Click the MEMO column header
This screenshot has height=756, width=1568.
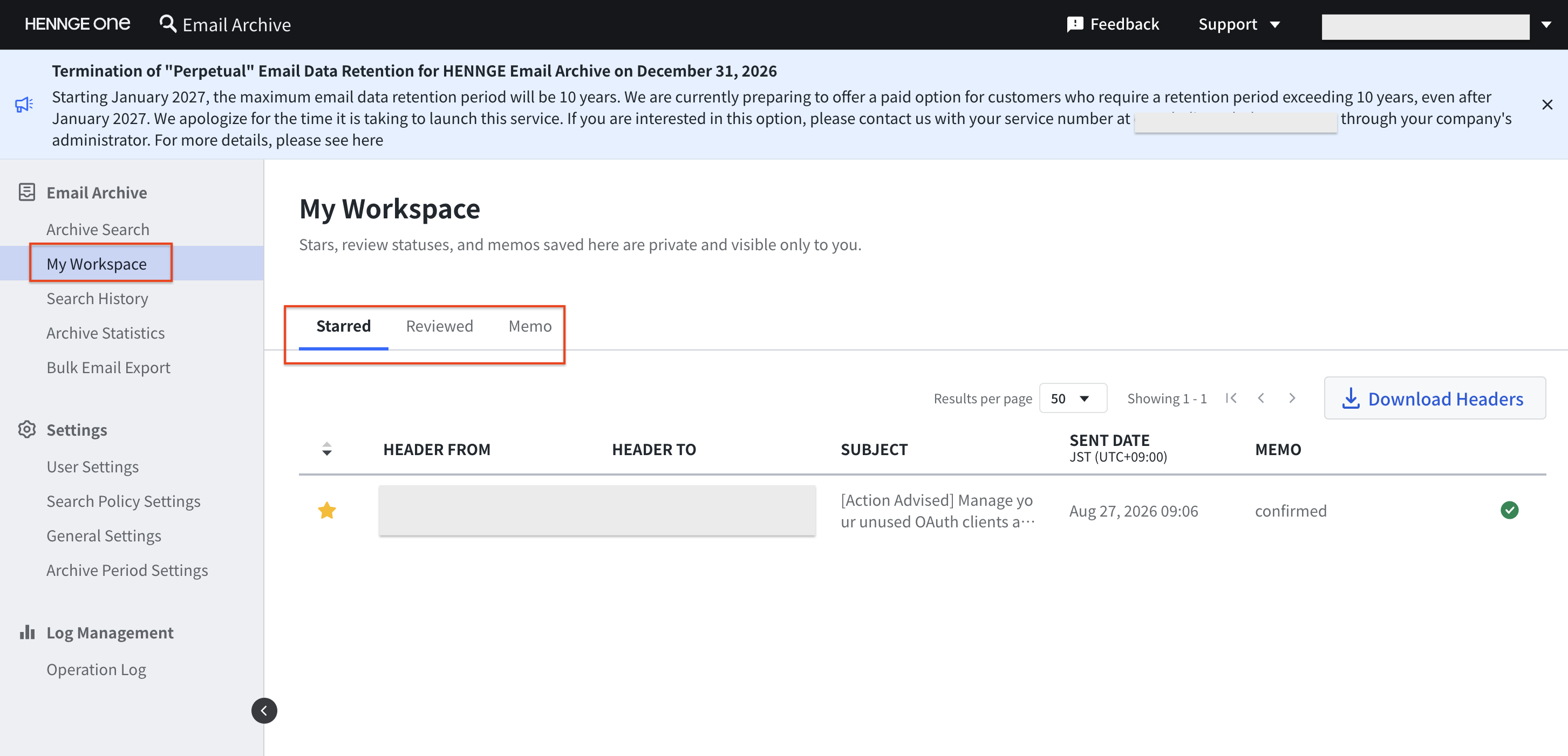(1278, 450)
